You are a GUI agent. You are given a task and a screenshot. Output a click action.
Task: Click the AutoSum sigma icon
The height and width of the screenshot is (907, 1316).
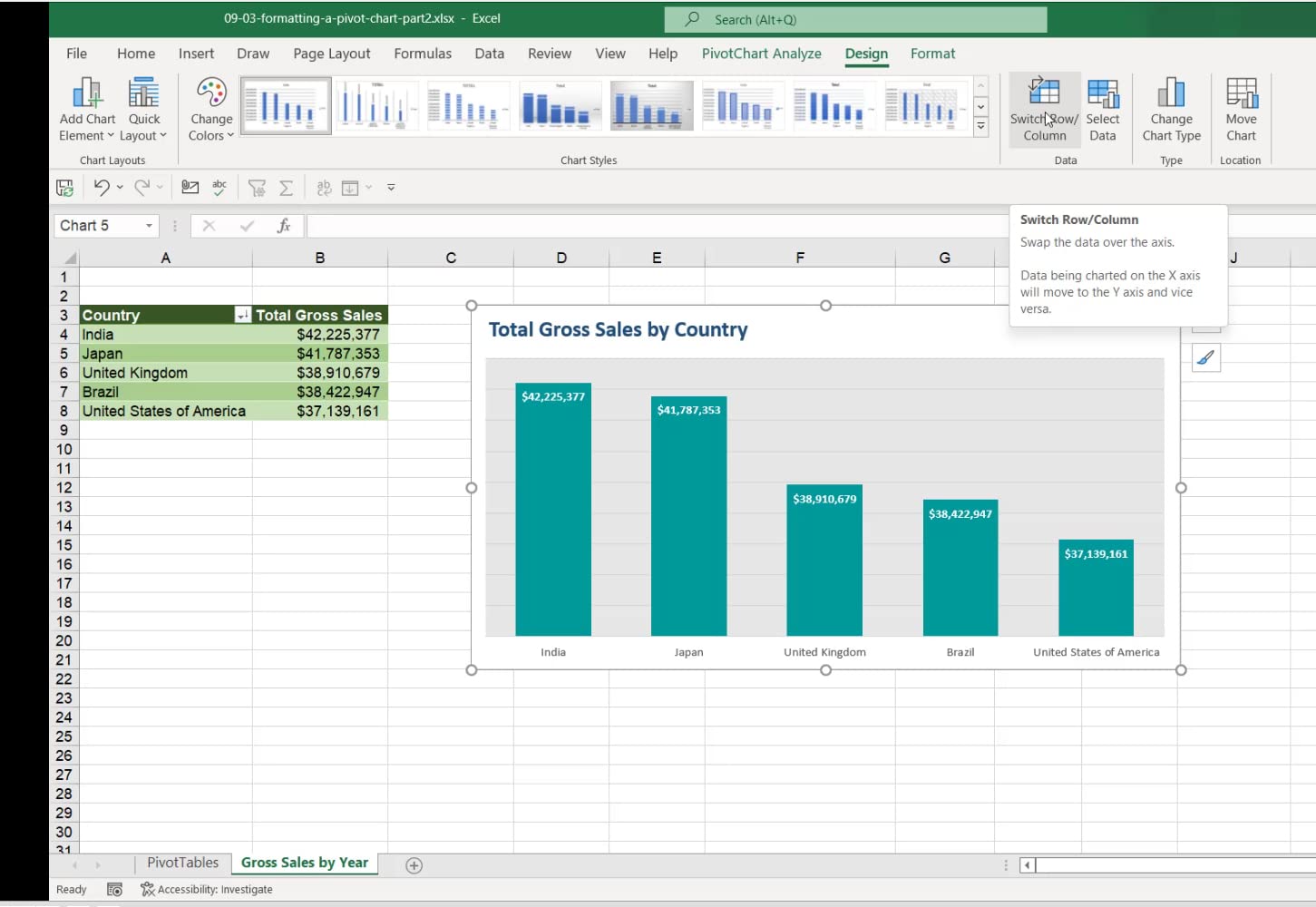286,188
